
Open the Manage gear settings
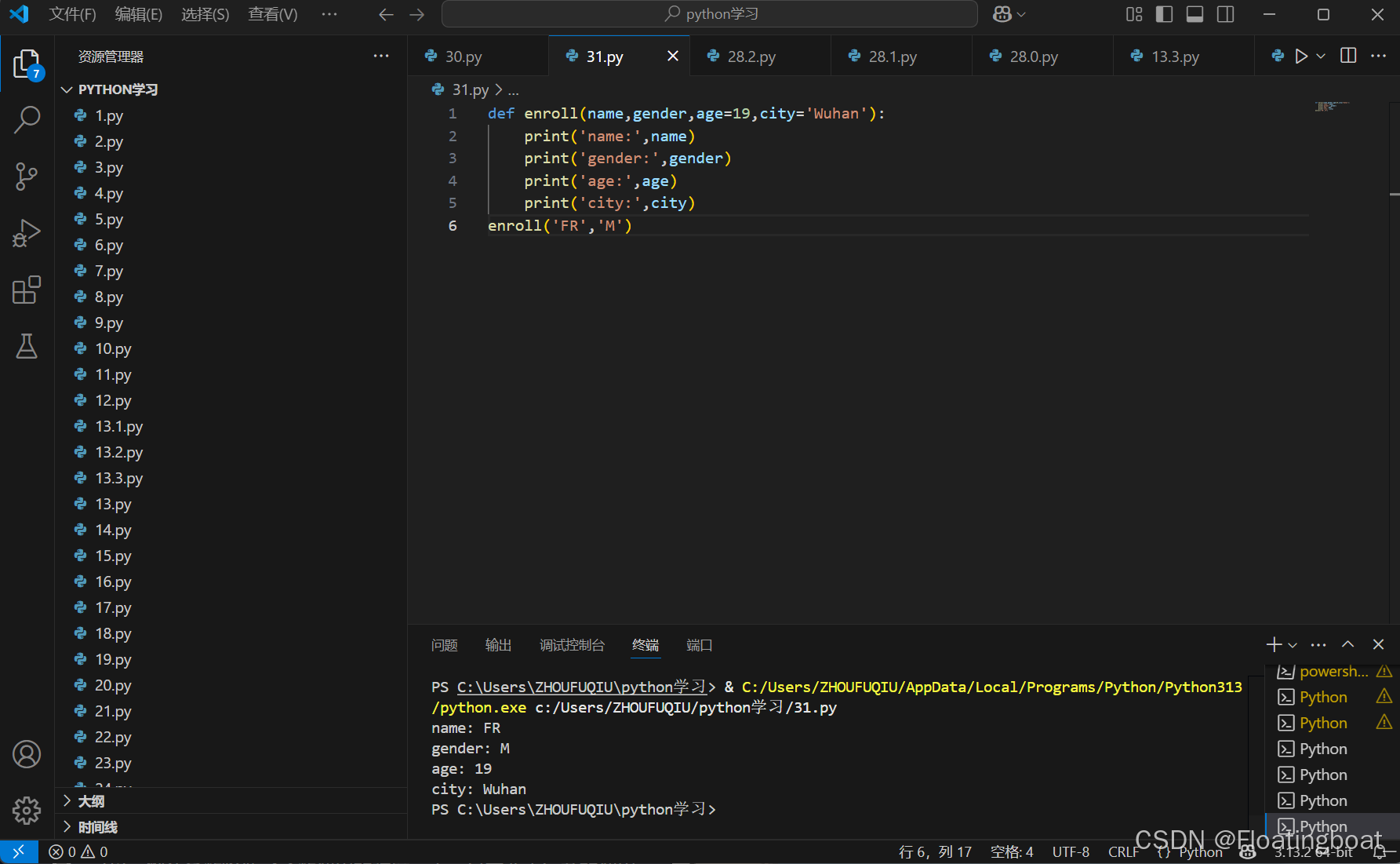(x=27, y=810)
